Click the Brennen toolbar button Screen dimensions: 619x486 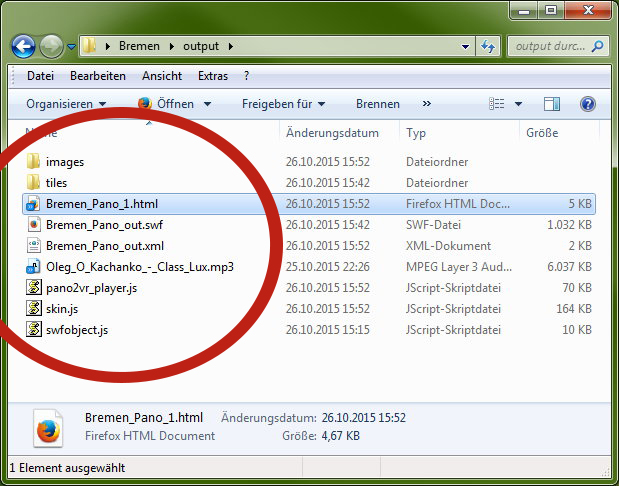(x=377, y=104)
